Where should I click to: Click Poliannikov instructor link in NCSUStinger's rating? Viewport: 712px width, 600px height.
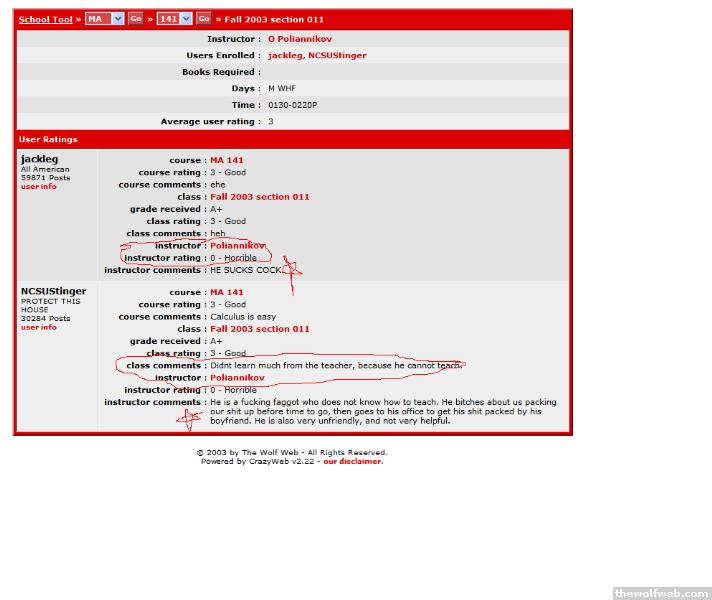pos(237,378)
